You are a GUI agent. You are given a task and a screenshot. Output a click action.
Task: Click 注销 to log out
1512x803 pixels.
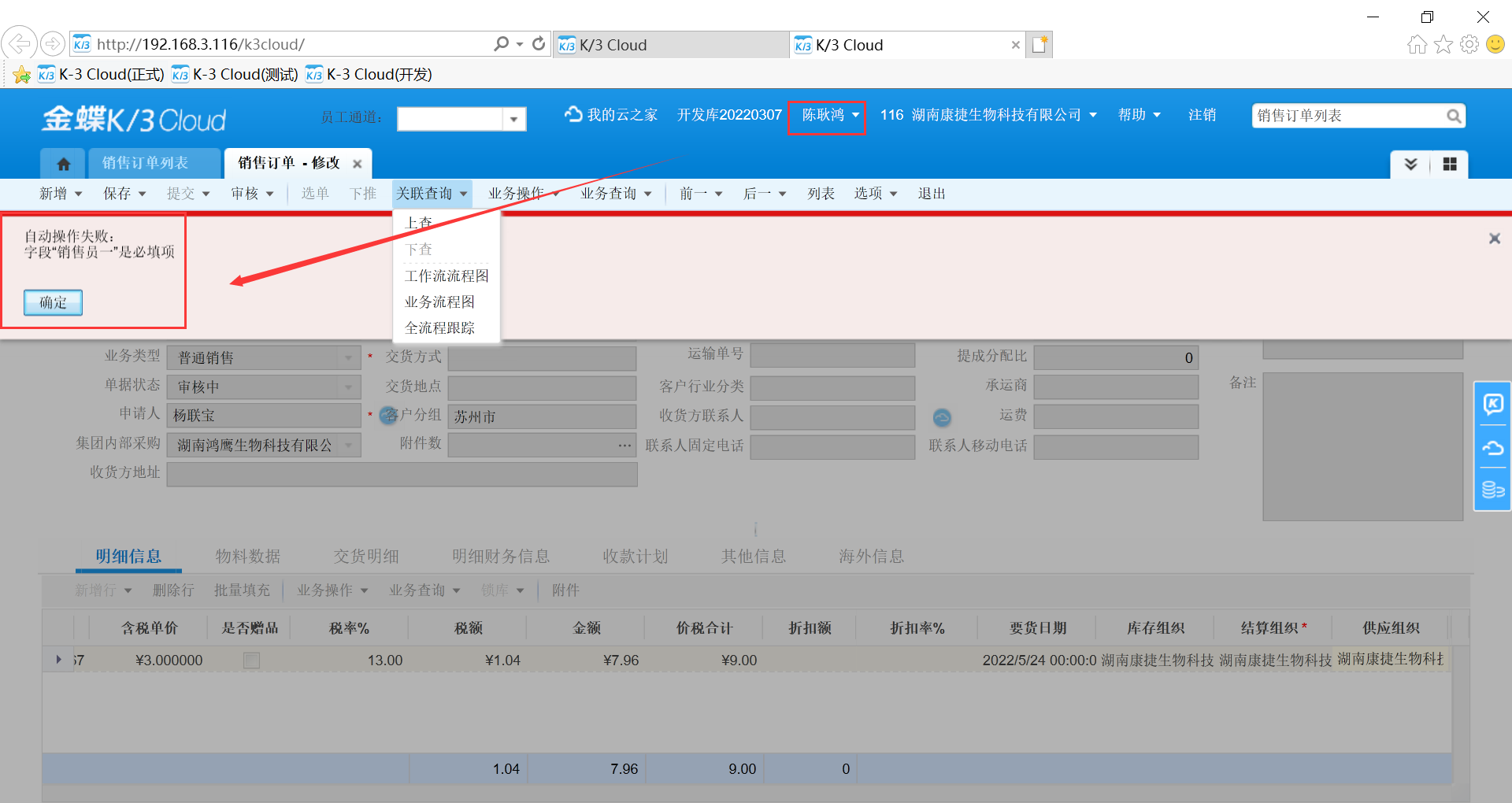click(x=1203, y=115)
